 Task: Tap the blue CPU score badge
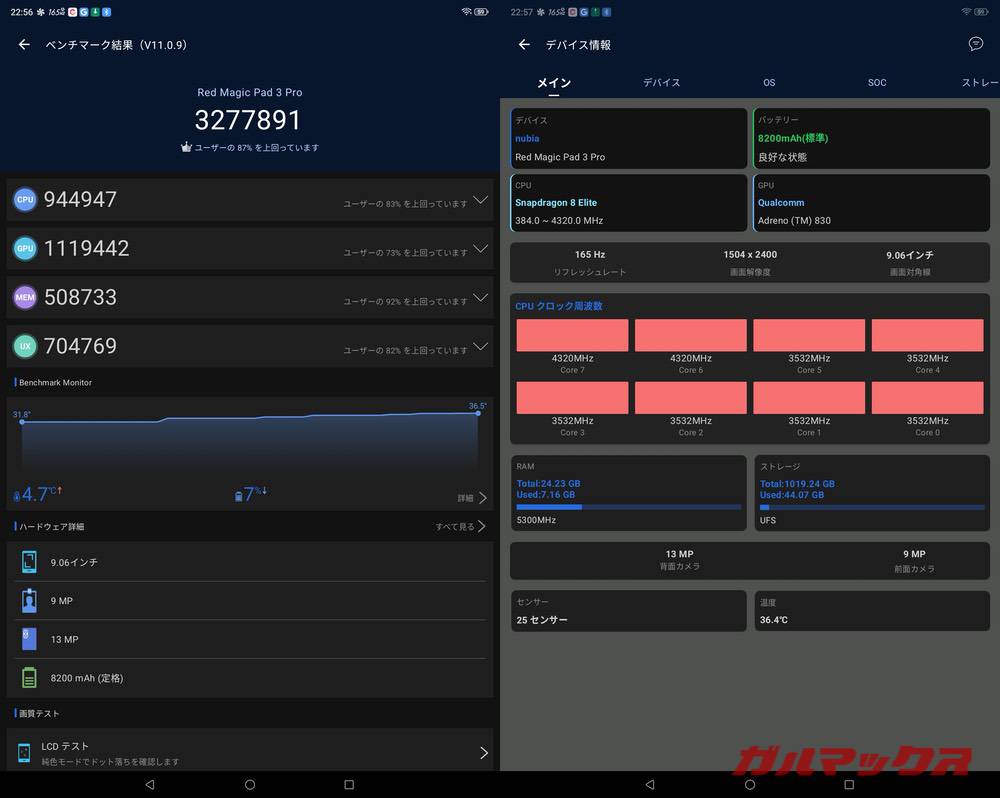pyautogui.click(x=25, y=200)
